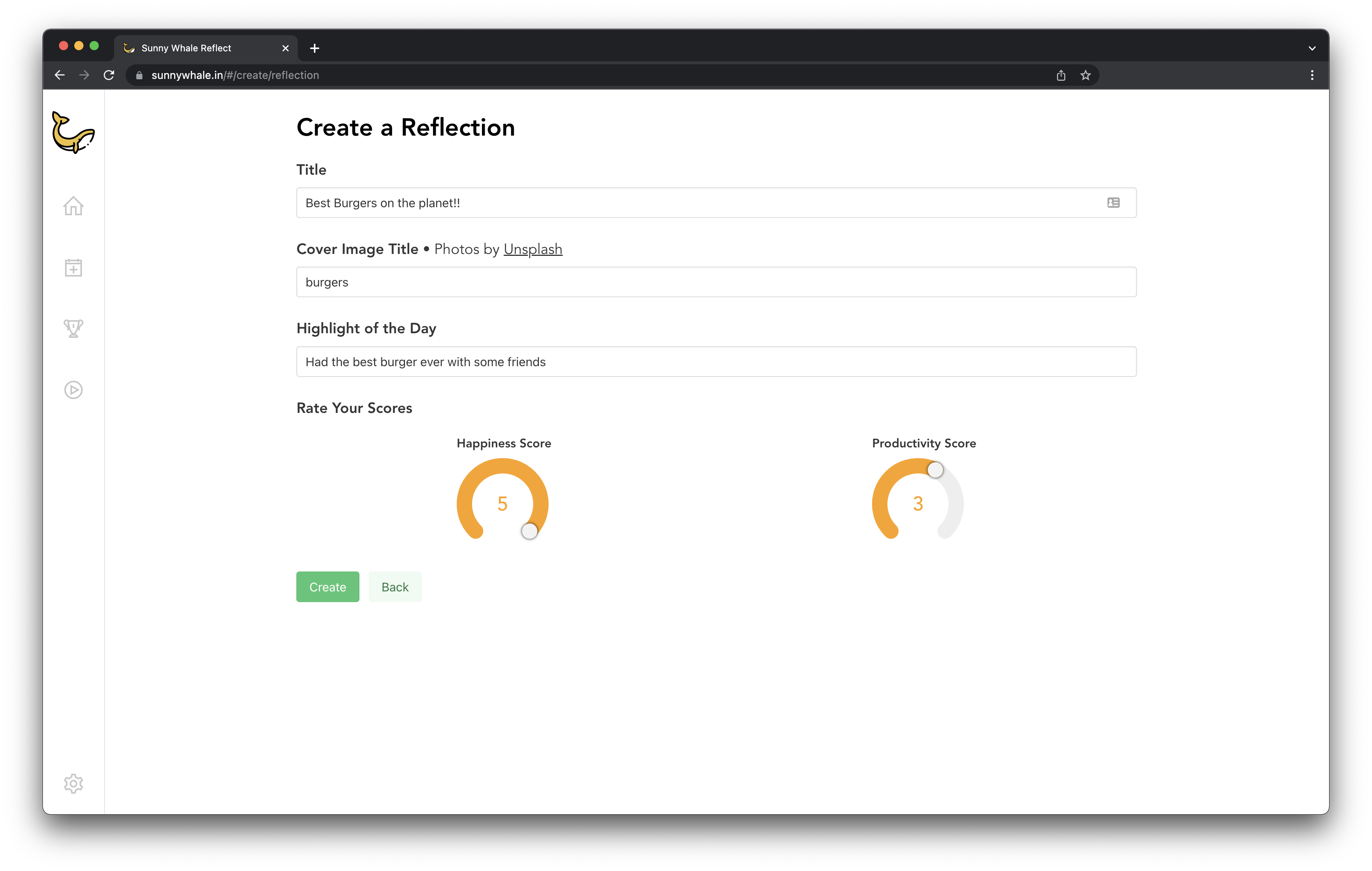Click the Home navigation icon
Viewport: 1372px width, 871px height.
click(x=73, y=206)
